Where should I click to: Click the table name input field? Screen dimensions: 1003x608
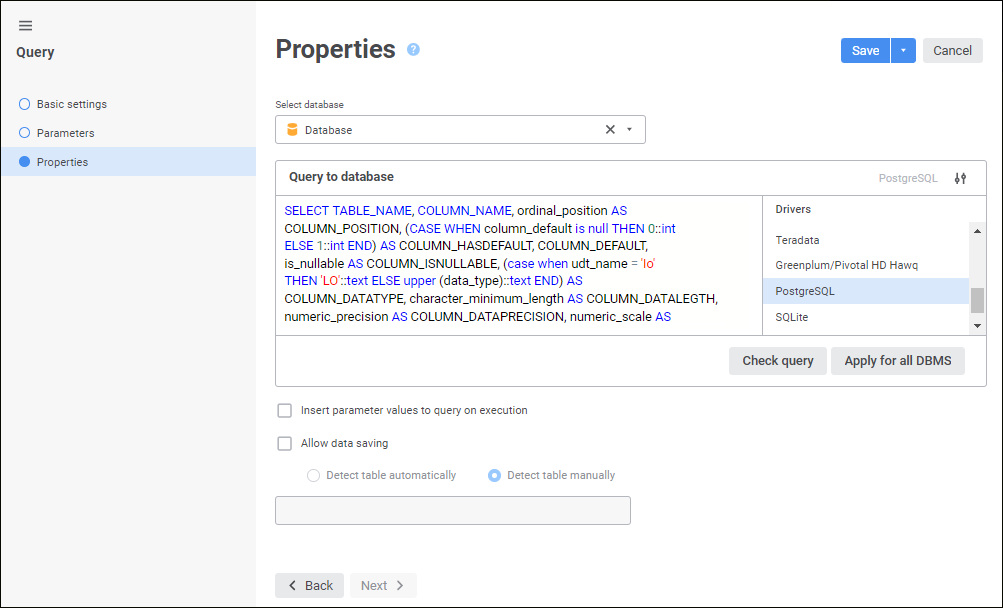tap(452, 510)
